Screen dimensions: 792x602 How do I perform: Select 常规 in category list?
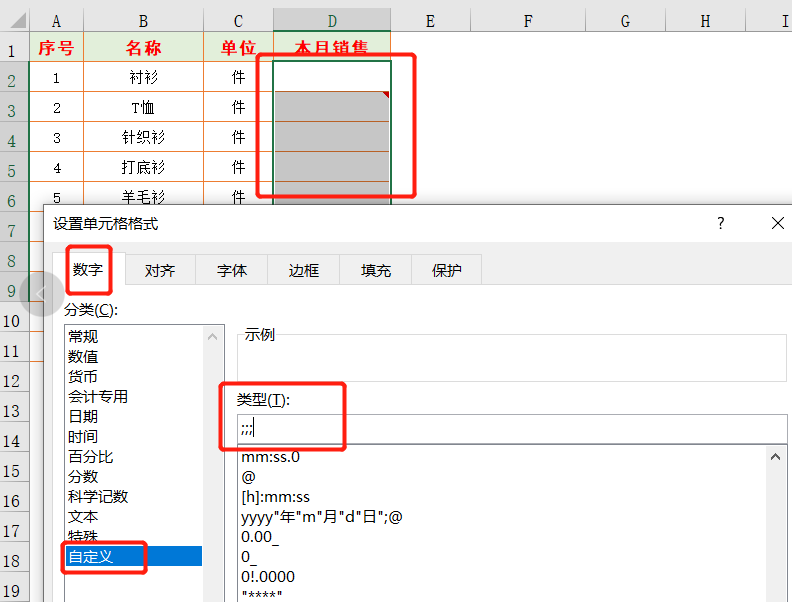point(134,336)
